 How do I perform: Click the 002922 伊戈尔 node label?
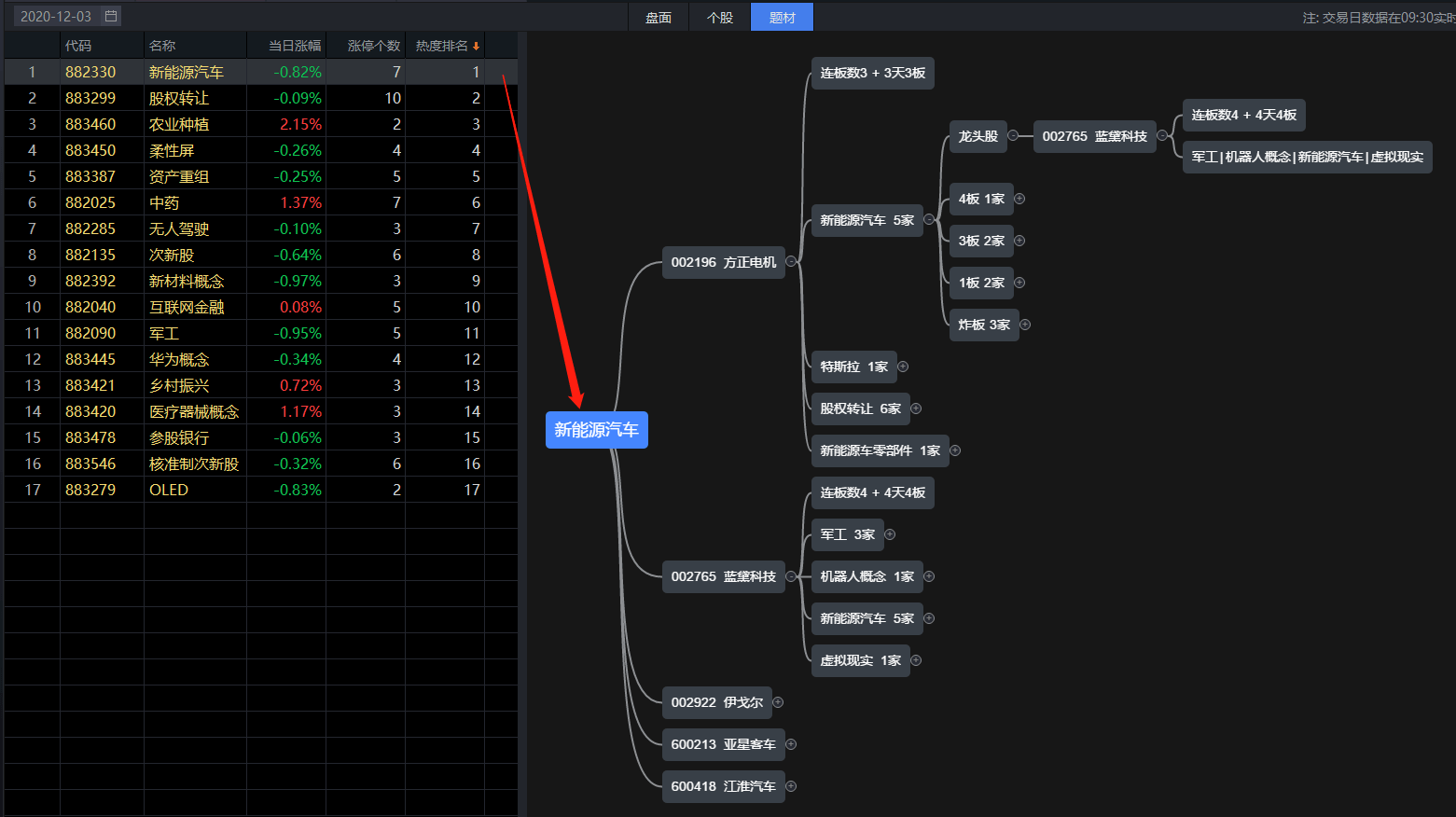(x=716, y=702)
